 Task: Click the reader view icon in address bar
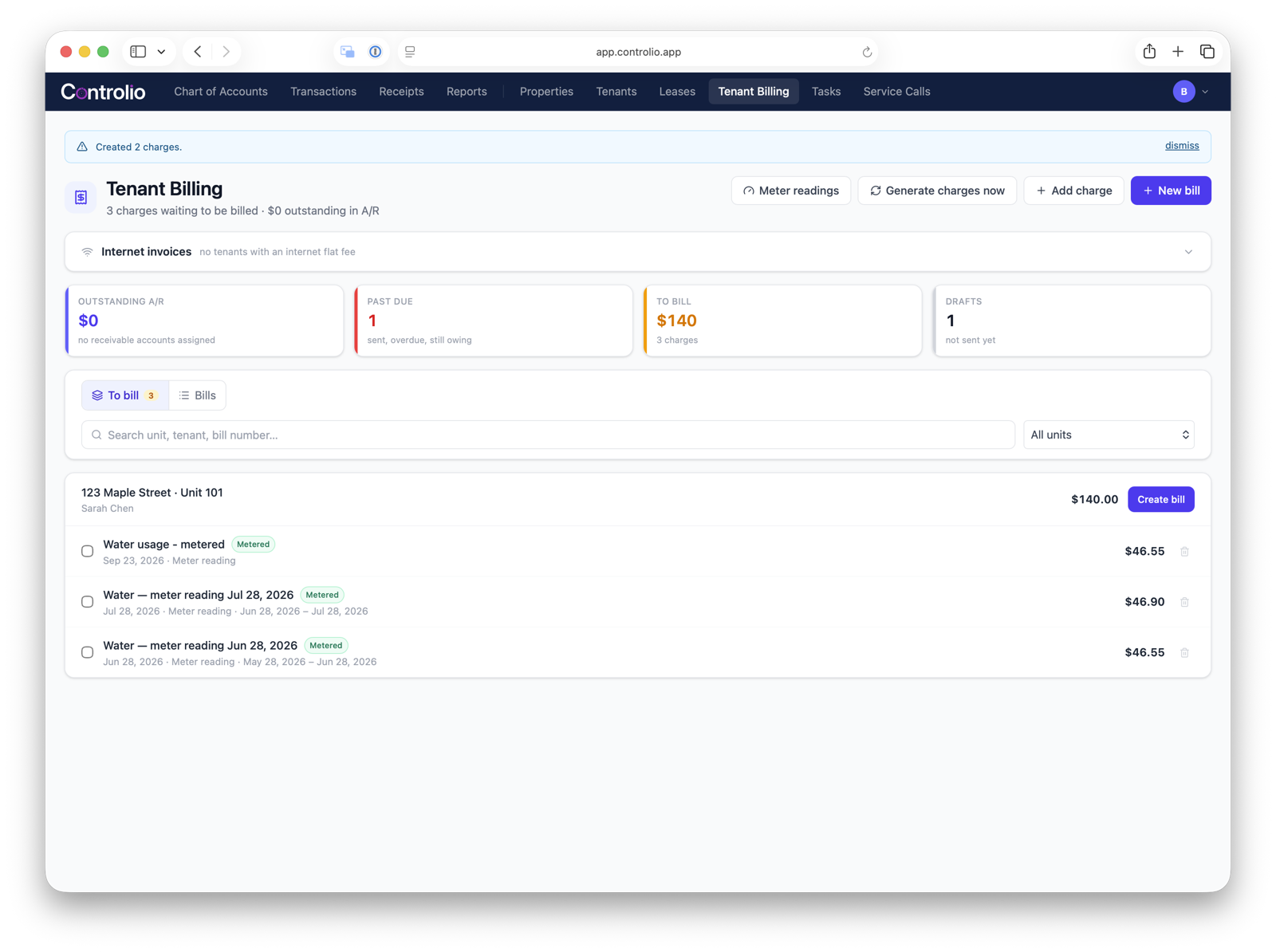point(410,52)
